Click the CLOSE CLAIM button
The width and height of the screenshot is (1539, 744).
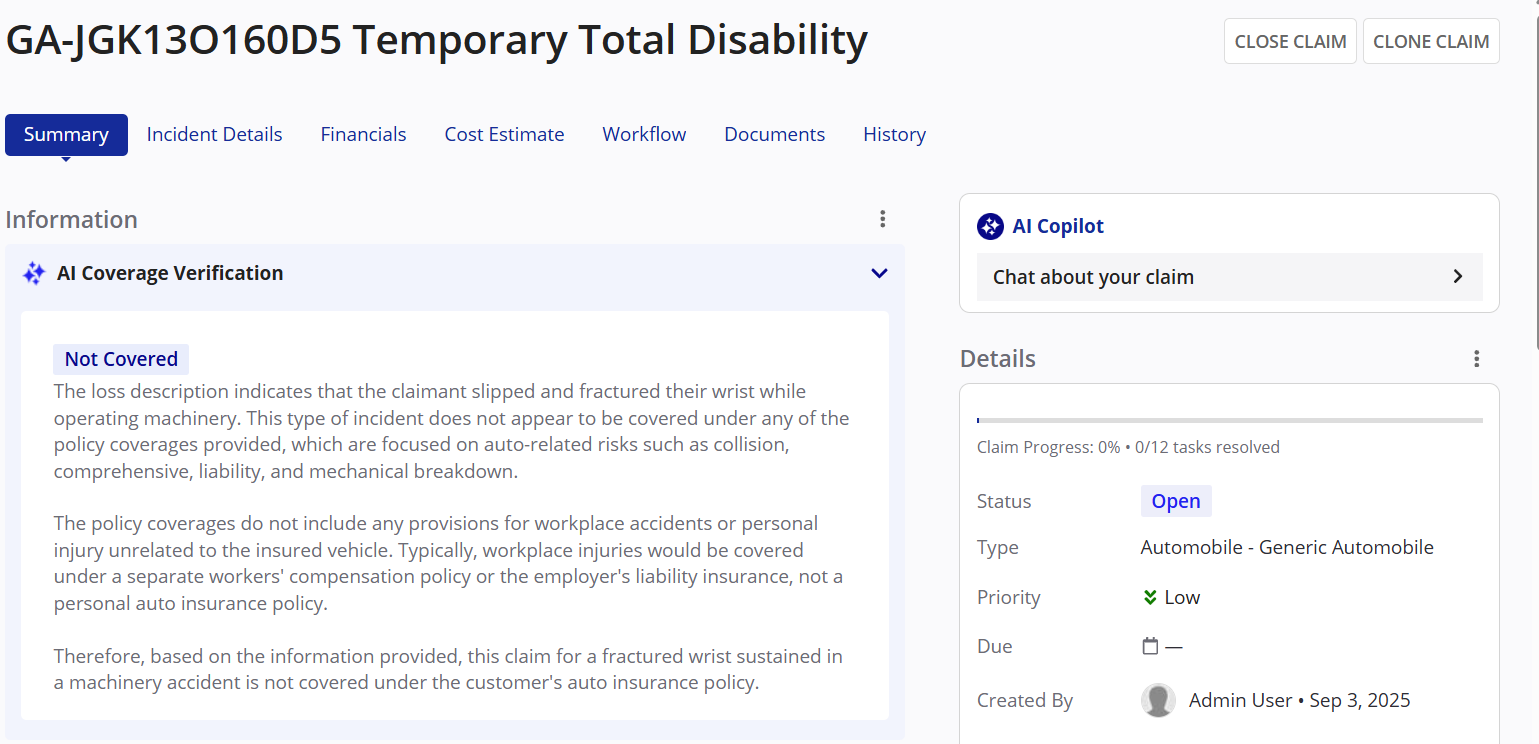click(1290, 41)
